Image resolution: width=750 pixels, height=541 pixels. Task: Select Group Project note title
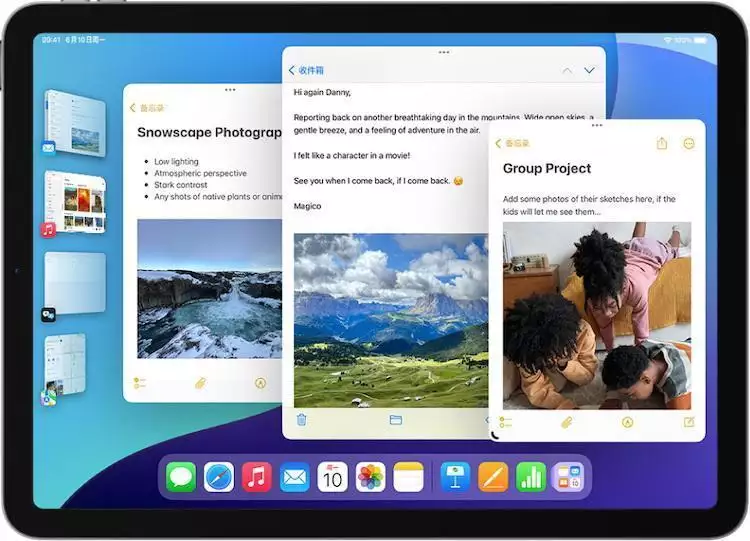(547, 168)
